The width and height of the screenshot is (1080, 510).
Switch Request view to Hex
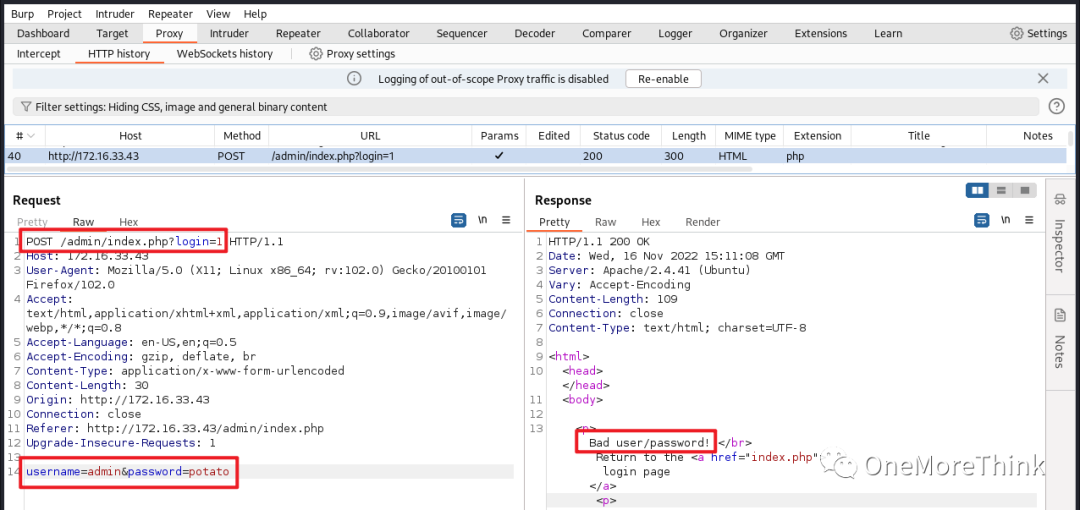(129, 222)
